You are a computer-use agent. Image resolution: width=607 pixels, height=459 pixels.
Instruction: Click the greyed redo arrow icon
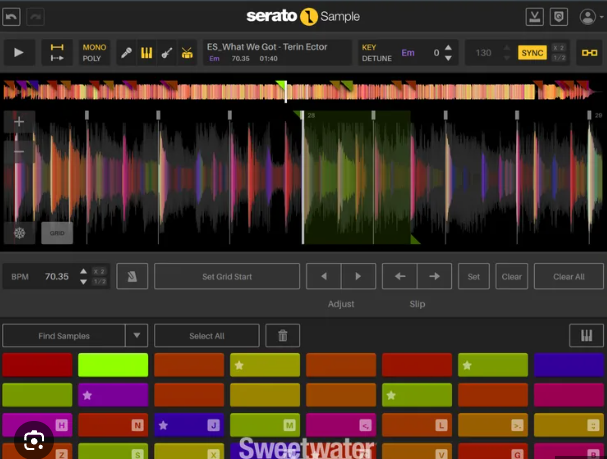(35, 17)
